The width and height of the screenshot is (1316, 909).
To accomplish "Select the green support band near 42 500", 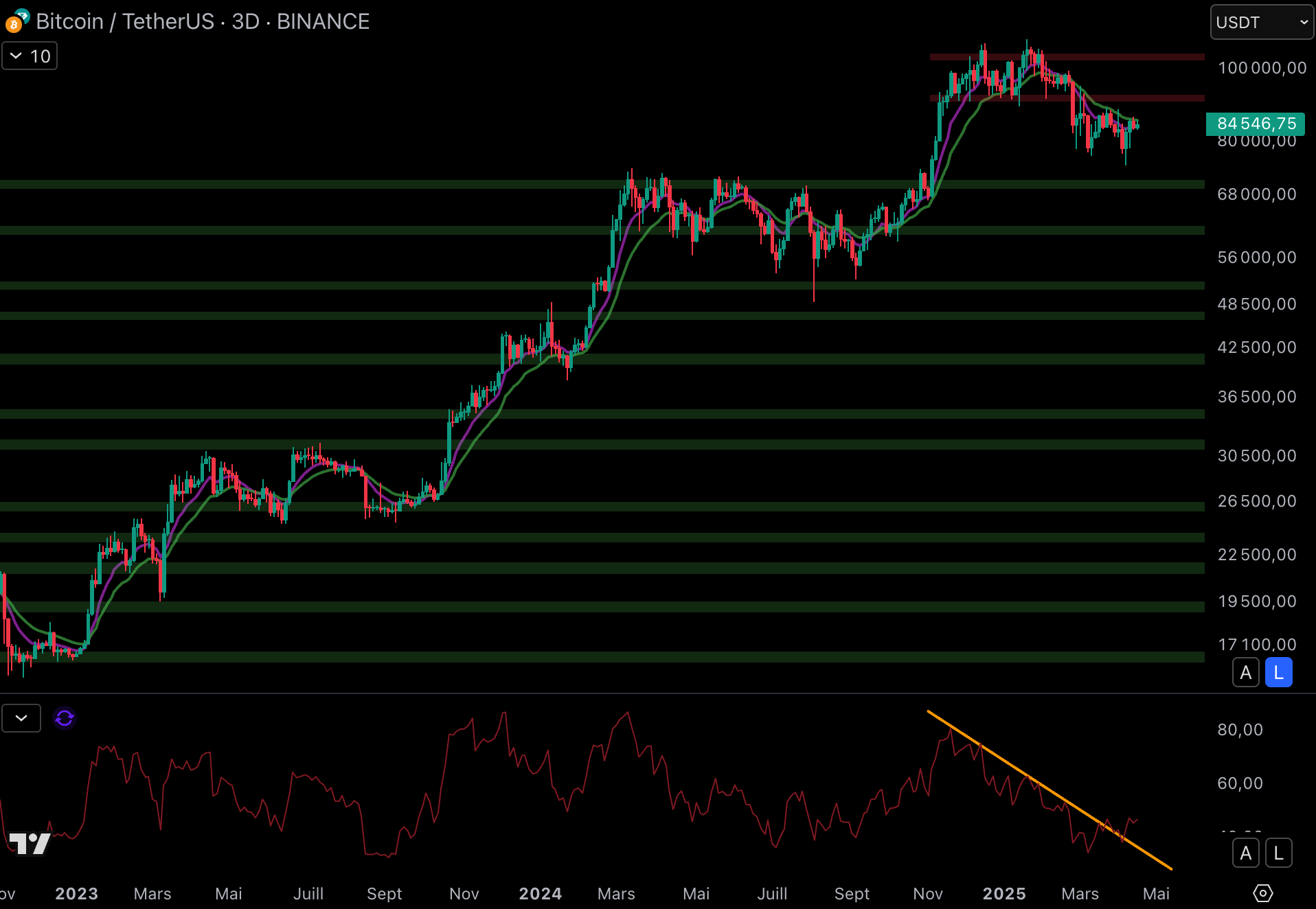I will pyautogui.click(x=412, y=359).
